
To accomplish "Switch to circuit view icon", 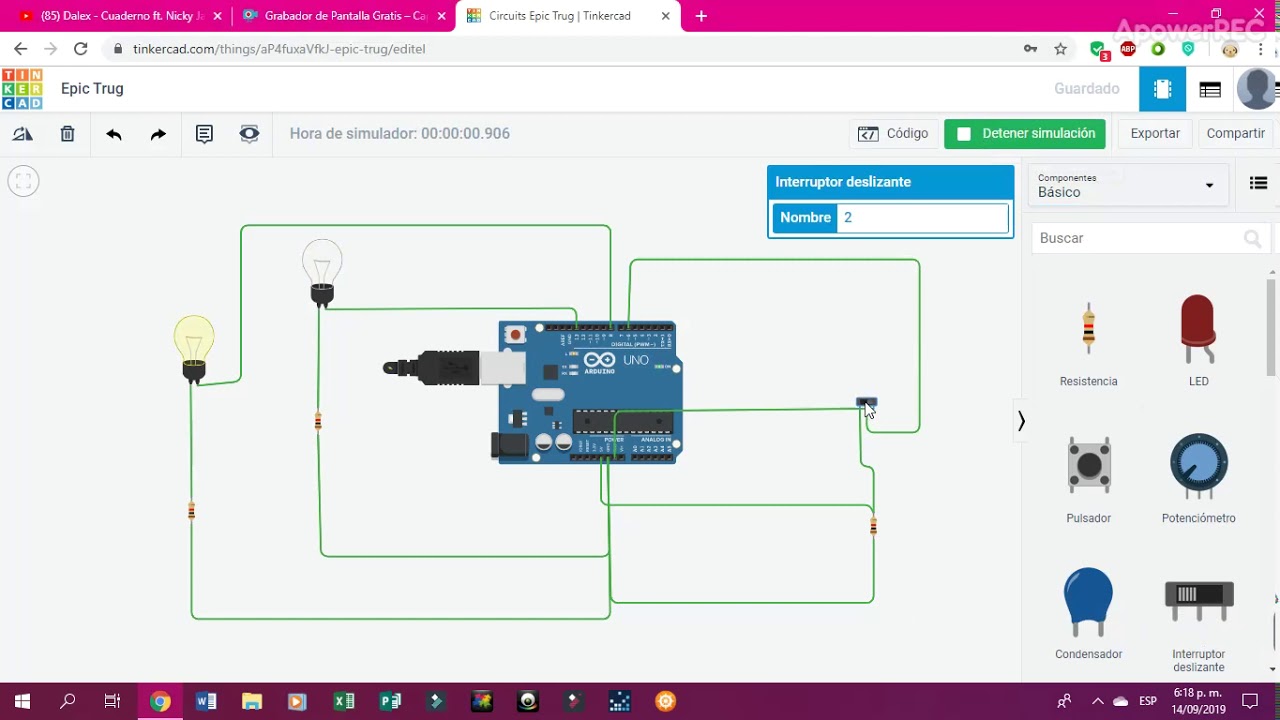I will tap(1162, 89).
